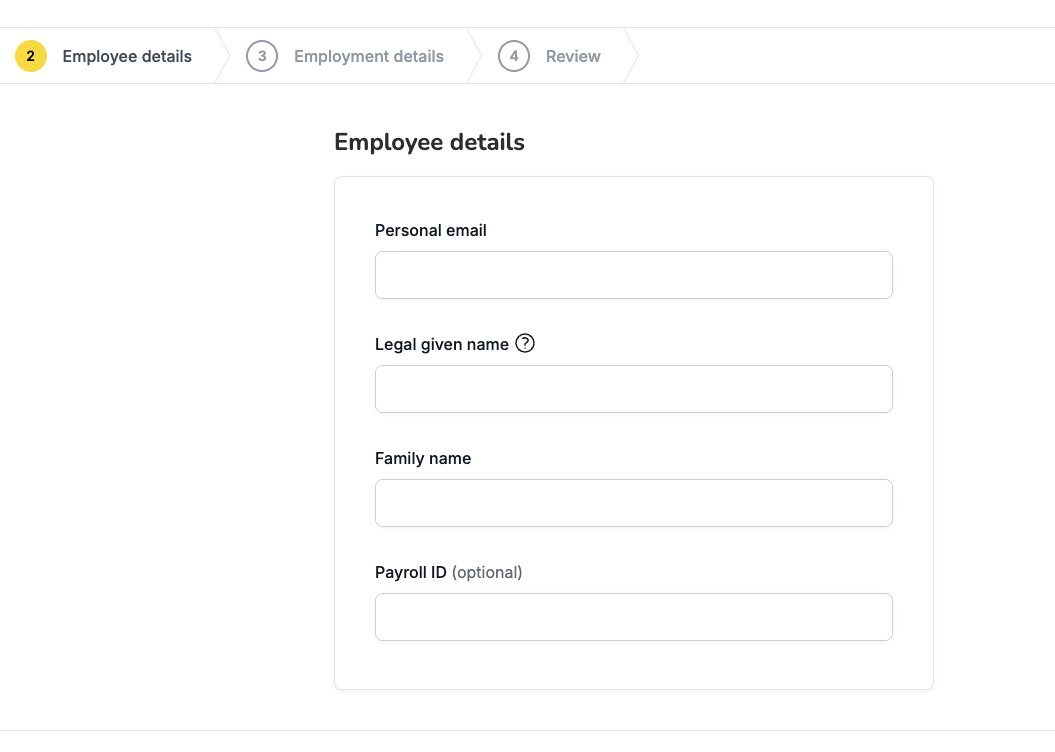
Task: Focus the Personal email input field
Action: 634,275
